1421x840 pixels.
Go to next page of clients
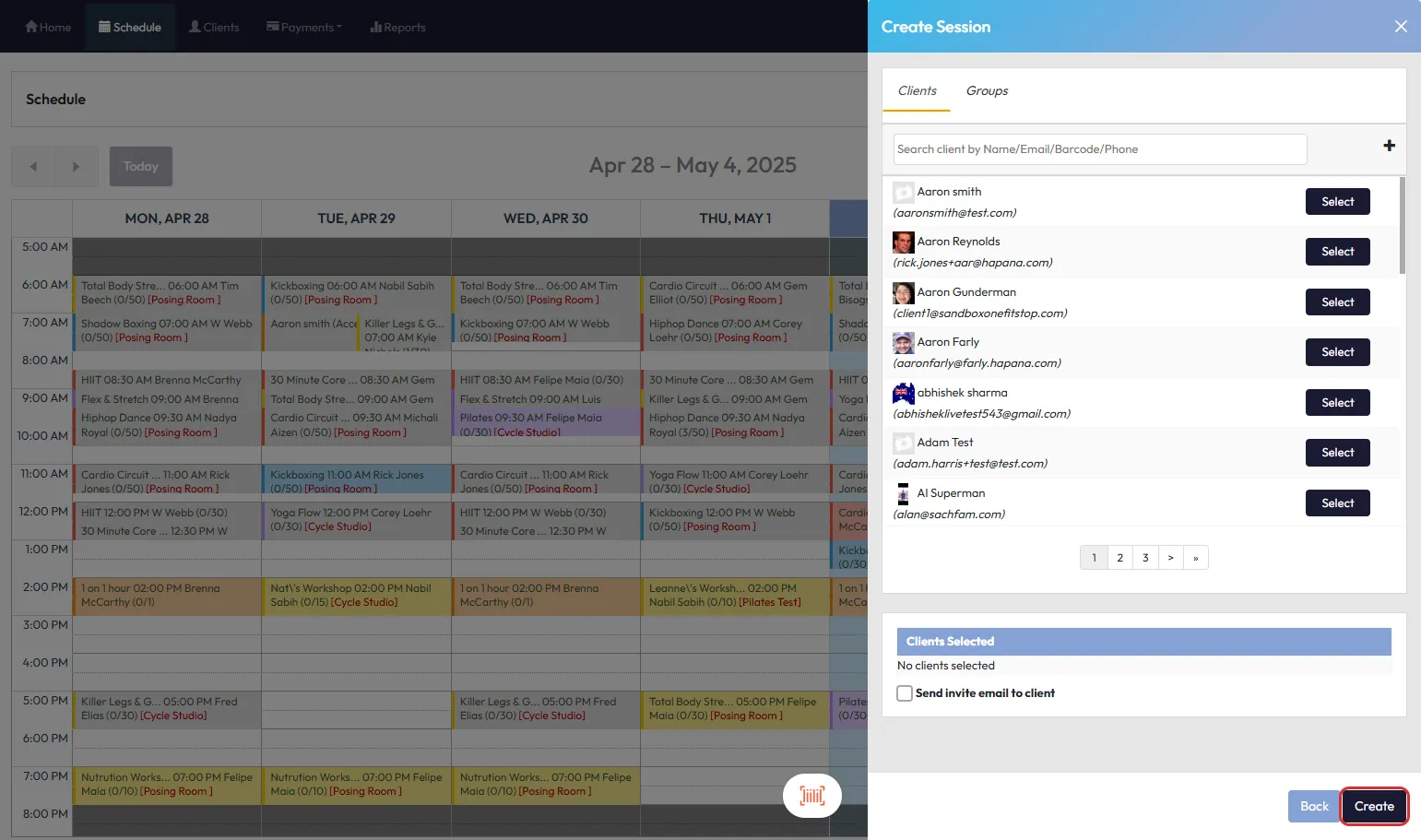coord(1170,558)
